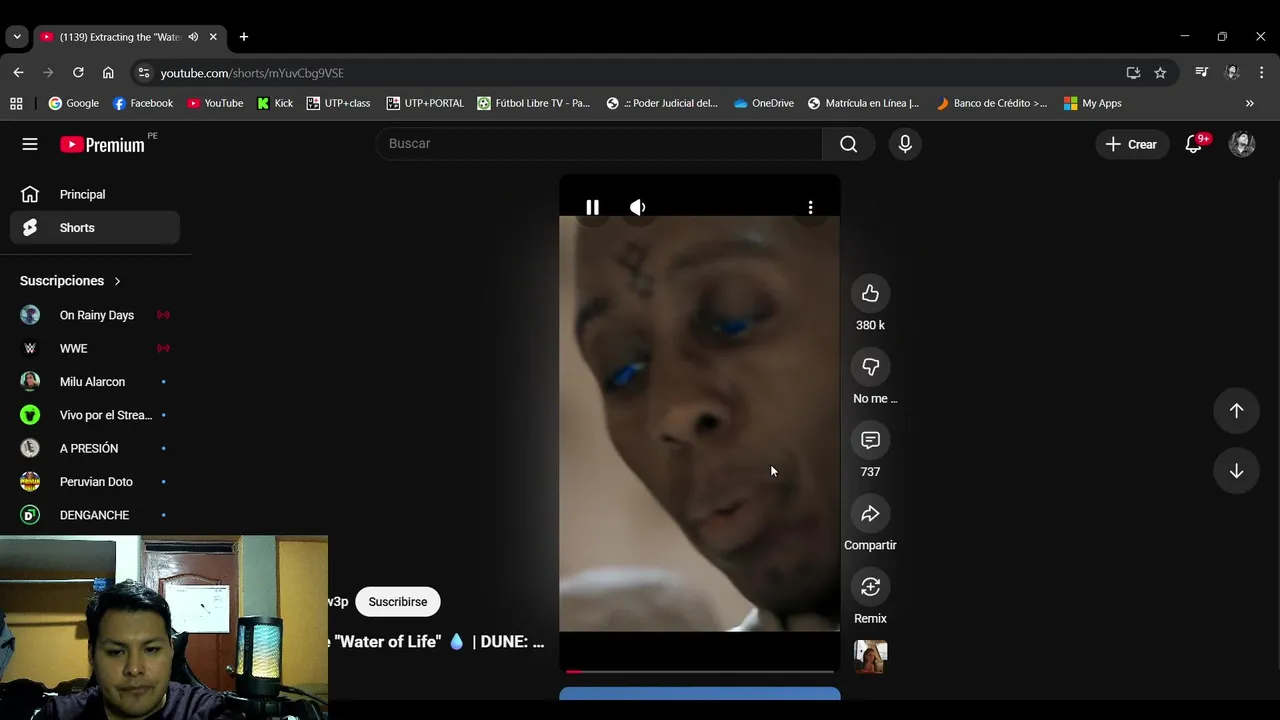Viewport: 1280px width, 720px height.
Task: Expand the Suscripciones section
Action: point(71,281)
